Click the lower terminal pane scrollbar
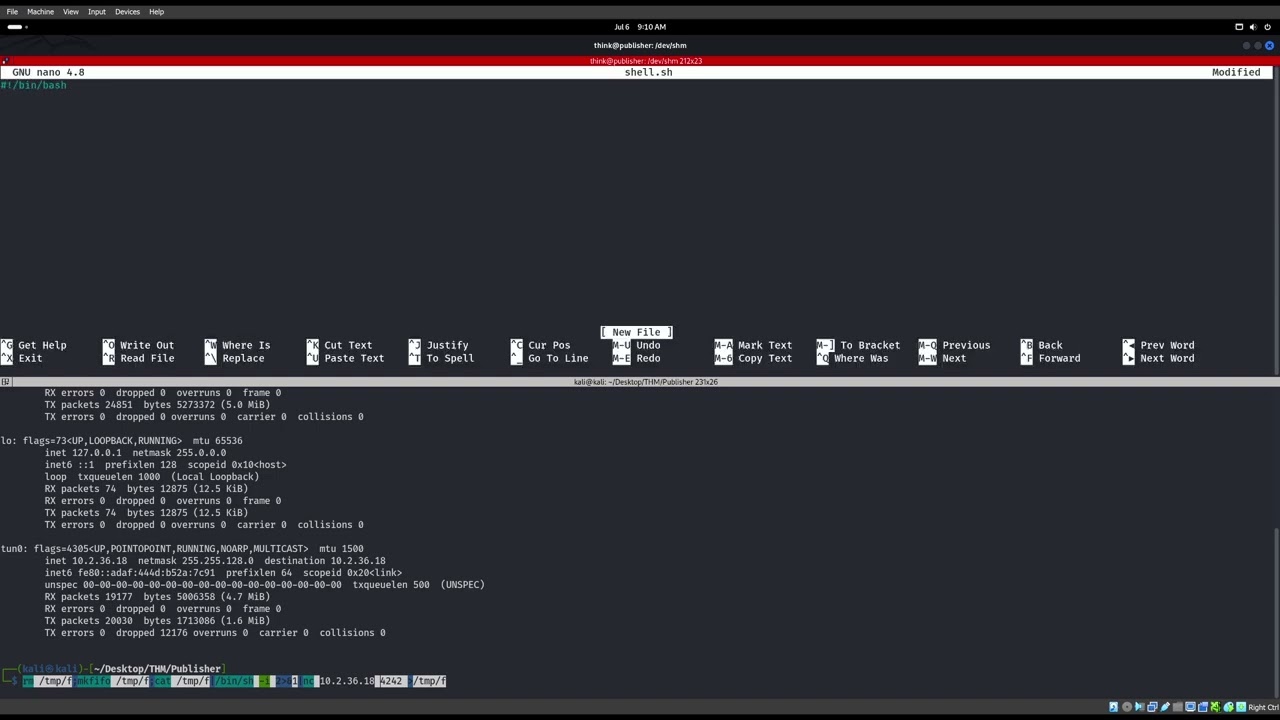Screen dimensions: 1280x720 (1276, 612)
